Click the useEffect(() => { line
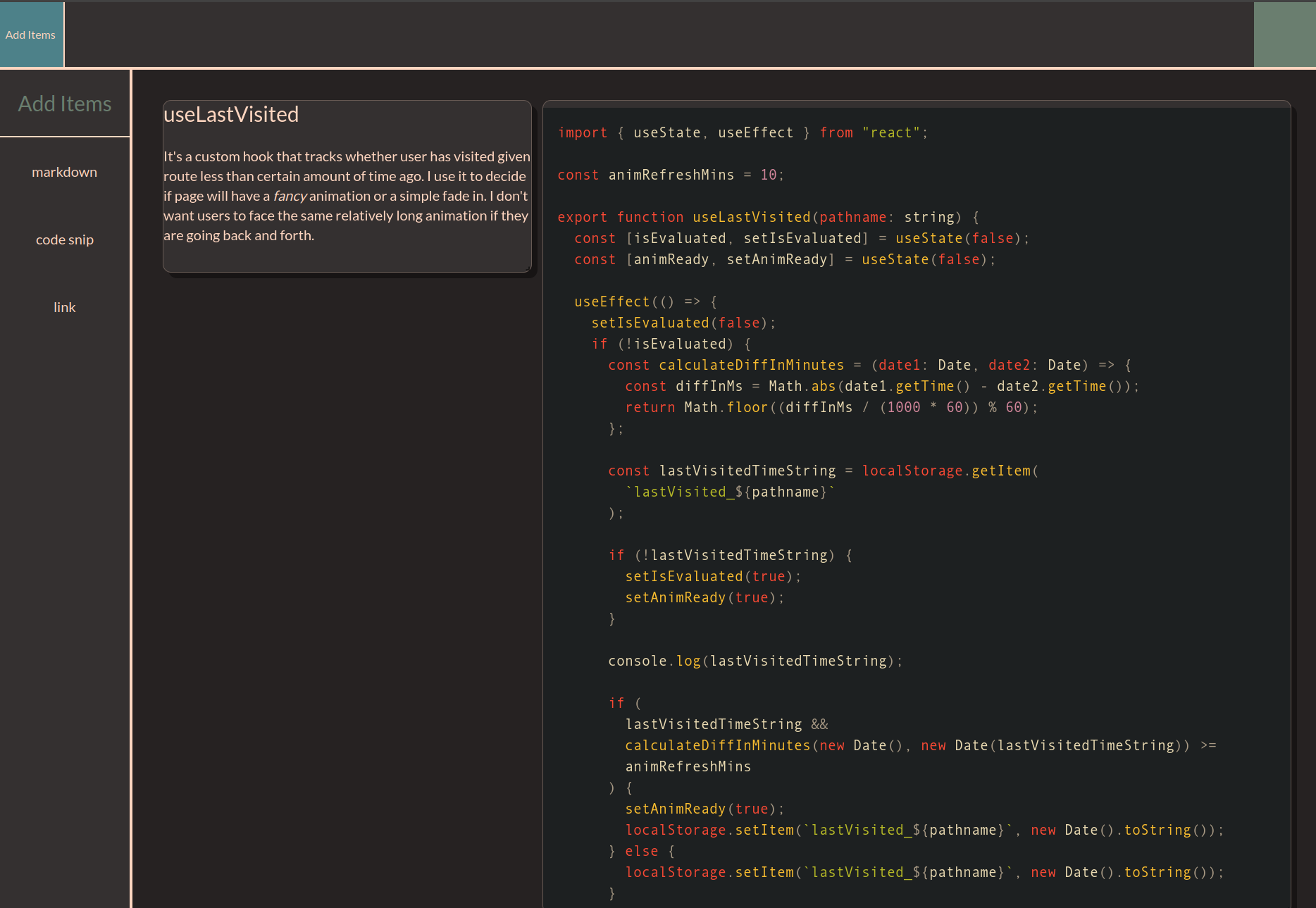Viewport: 1316px width, 908px height. tap(646, 301)
